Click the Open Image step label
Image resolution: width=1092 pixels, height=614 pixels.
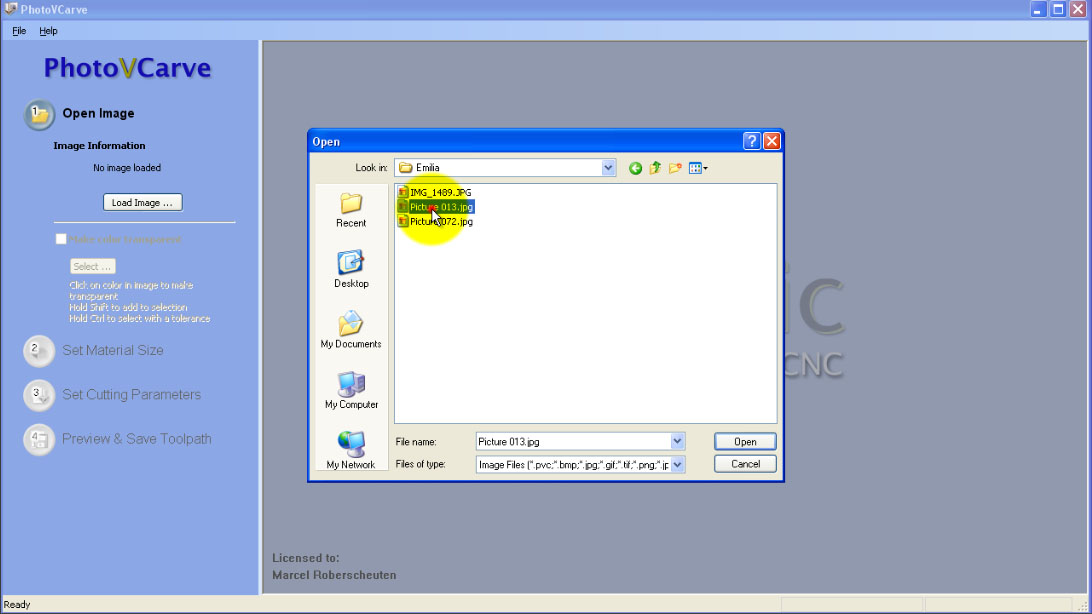(x=98, y=113)
